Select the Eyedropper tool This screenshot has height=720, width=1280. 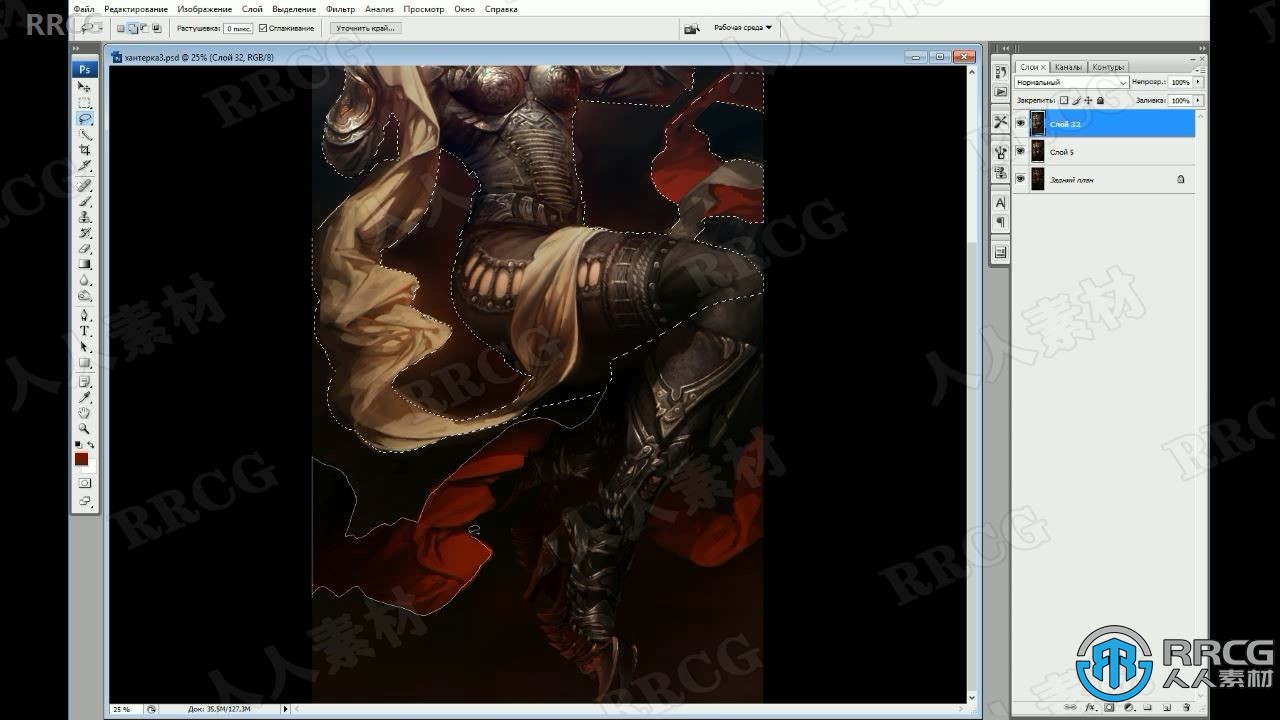tap(85, 397)
